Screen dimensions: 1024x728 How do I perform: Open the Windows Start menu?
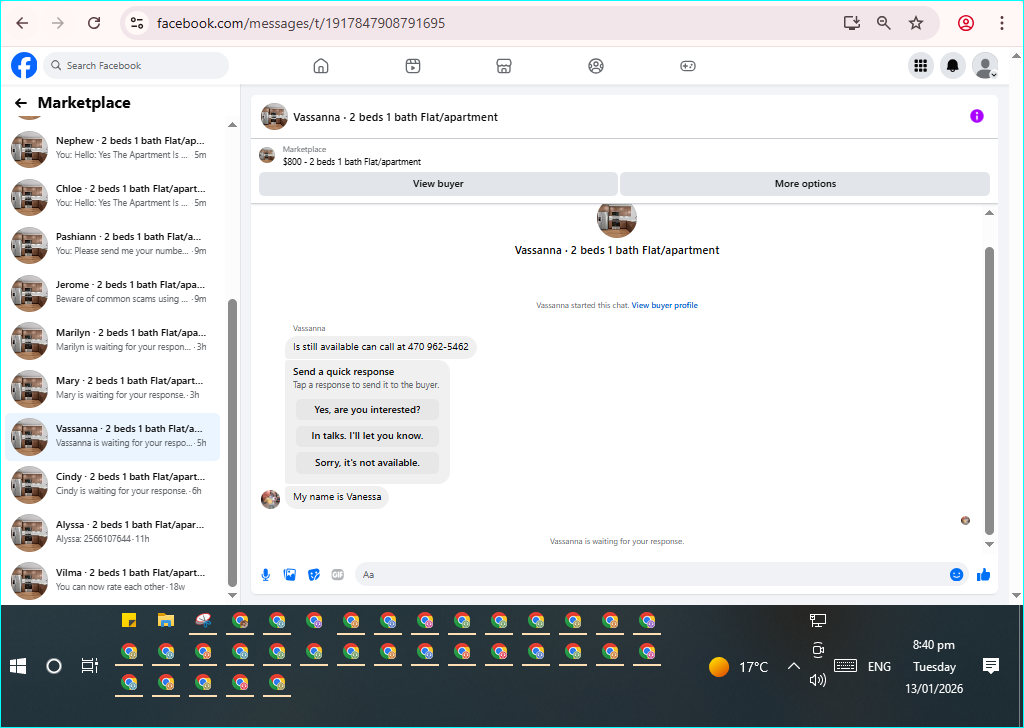pos(18,666)
